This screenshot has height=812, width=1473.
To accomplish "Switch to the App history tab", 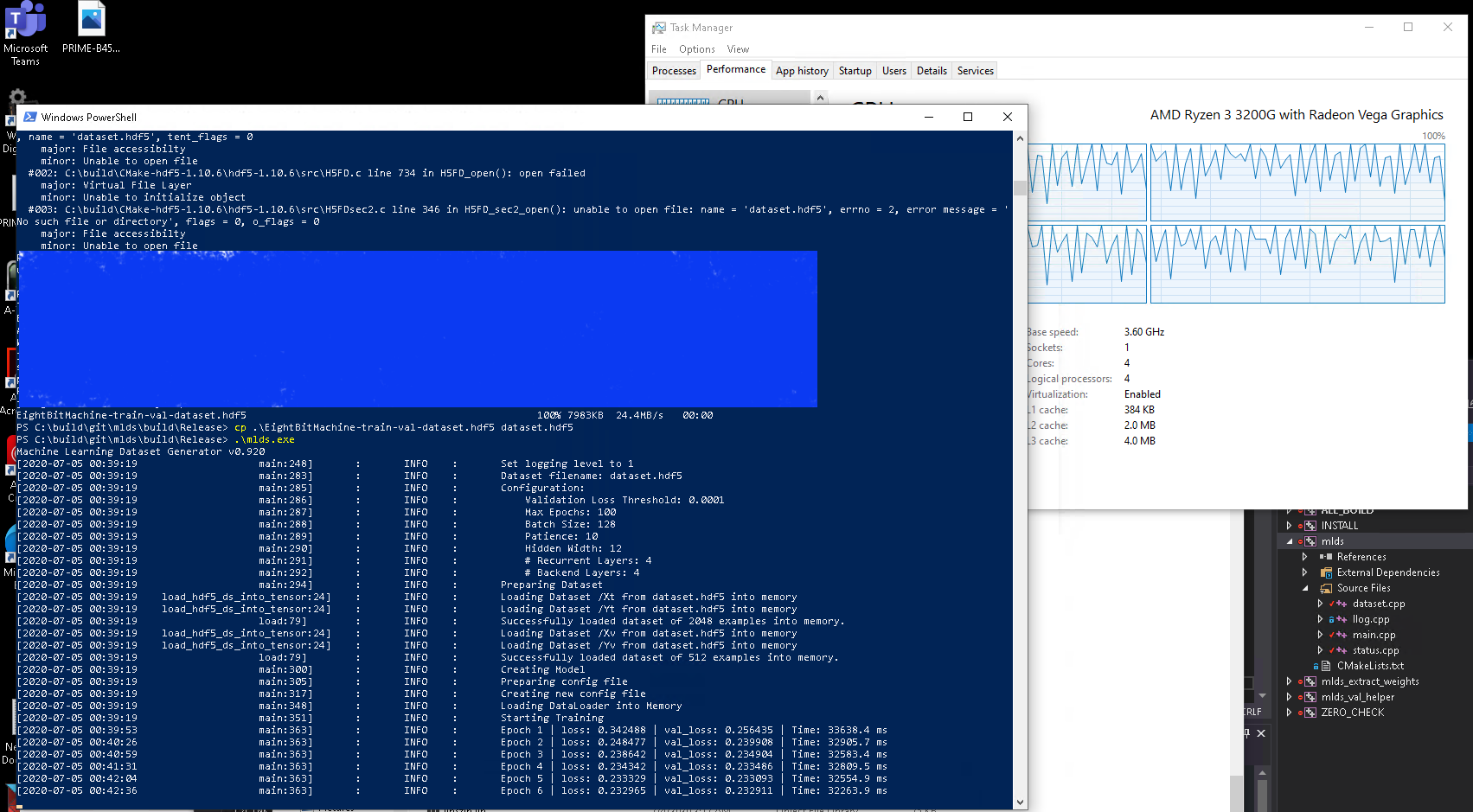I will click(x=802, y=71).
